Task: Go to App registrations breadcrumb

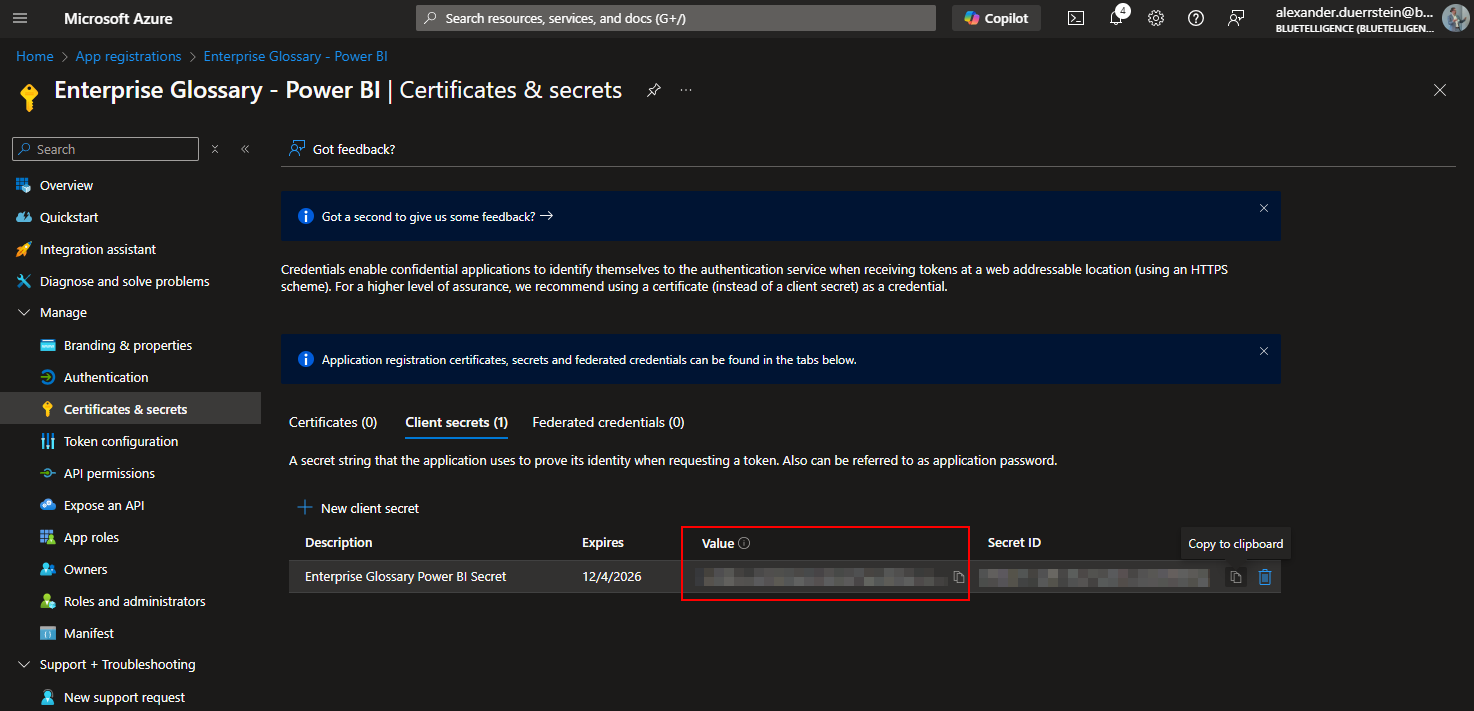Action: click(128, 56)
